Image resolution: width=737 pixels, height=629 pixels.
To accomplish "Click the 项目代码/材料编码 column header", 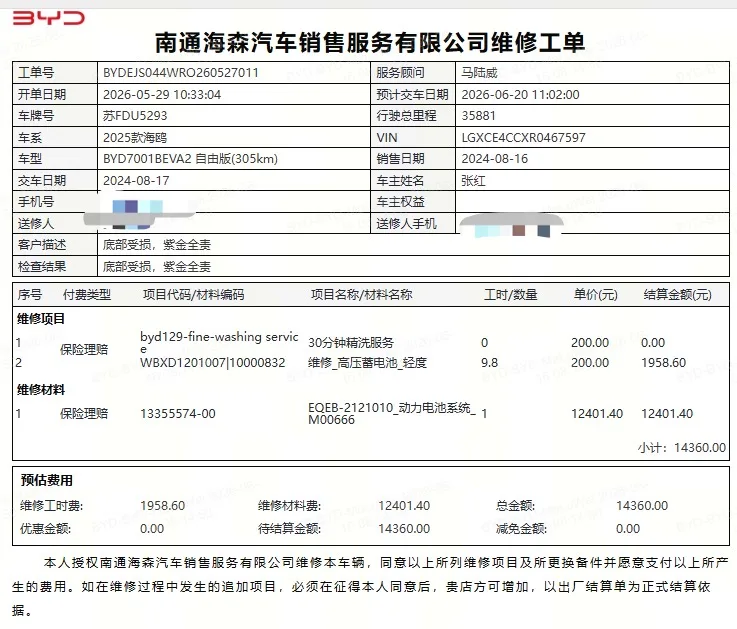I will (x=193, y=295).
